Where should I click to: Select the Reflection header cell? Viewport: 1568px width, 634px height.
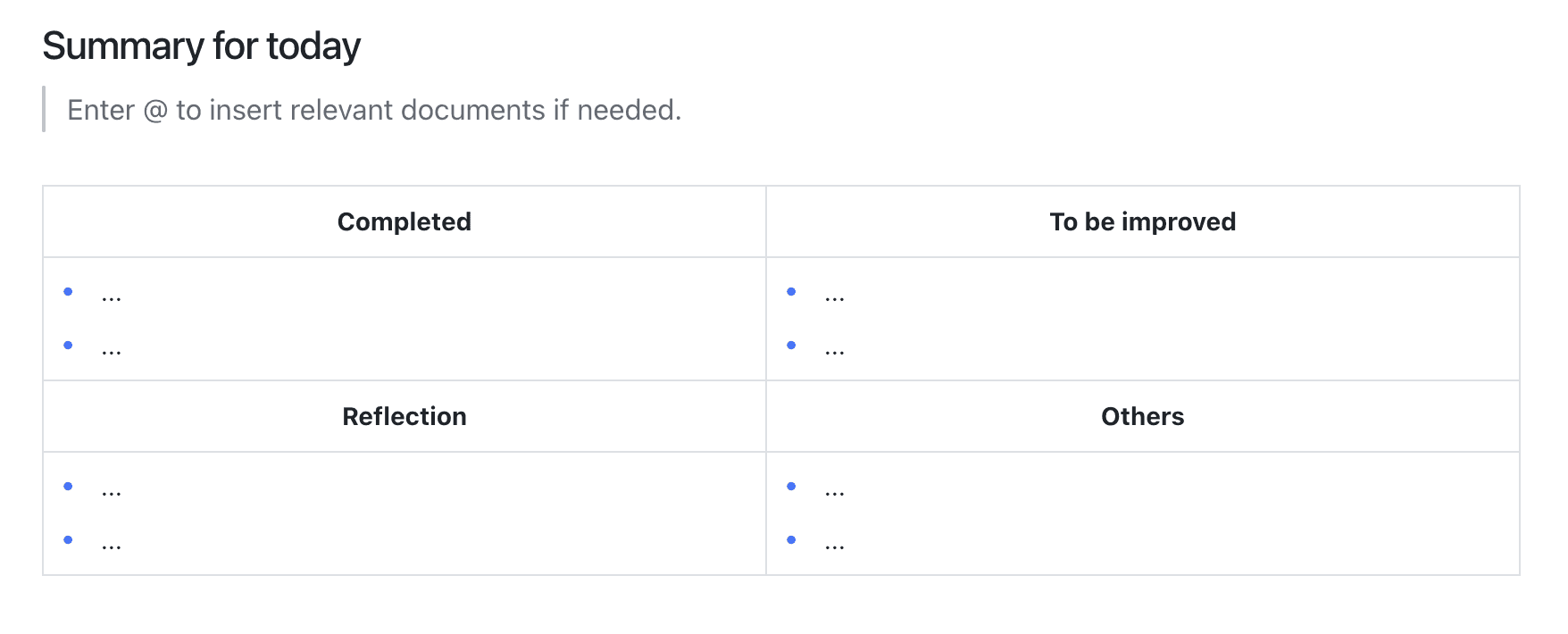pyautogui.click(x=405, y=416)
